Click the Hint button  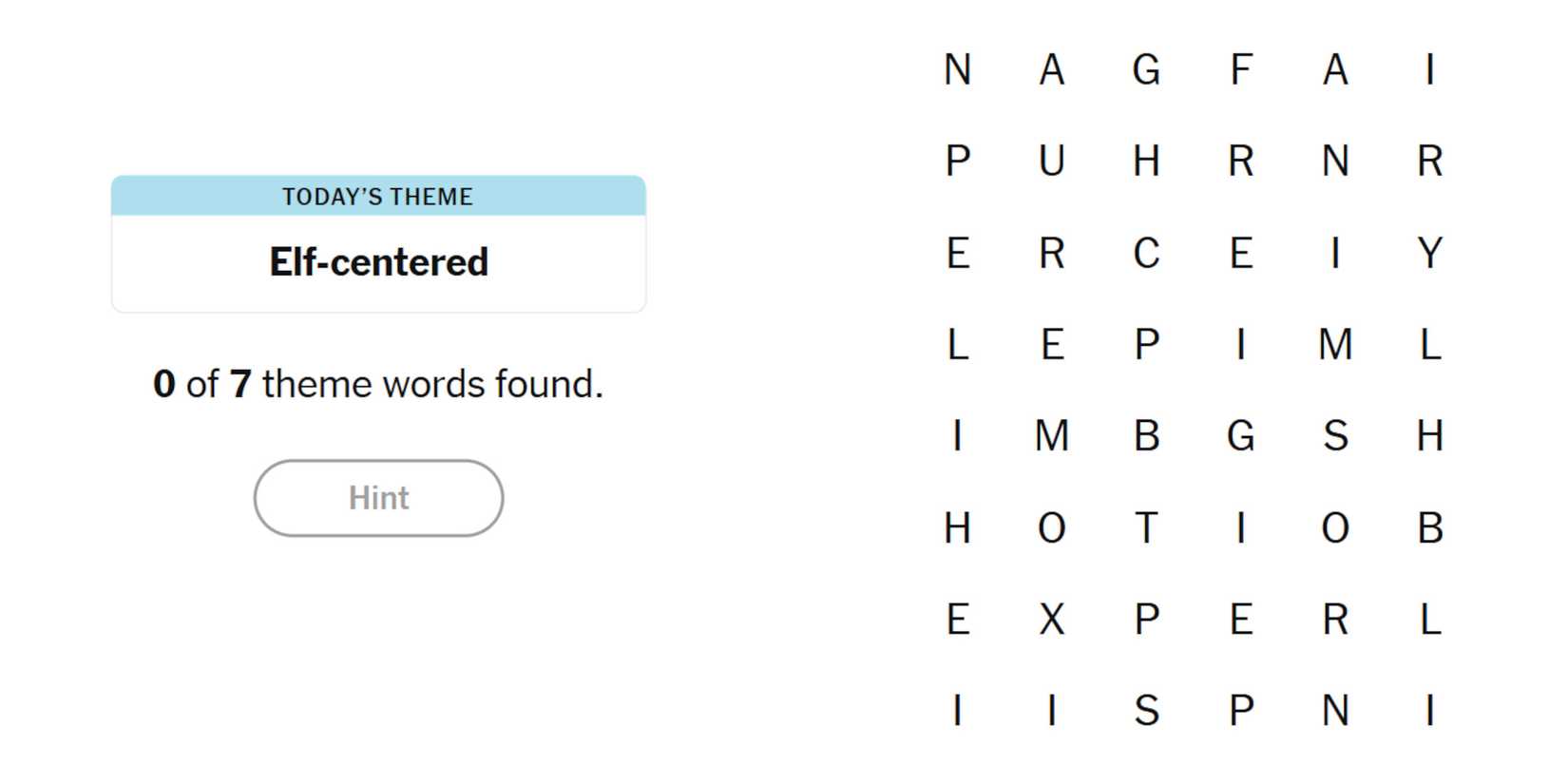378,498
